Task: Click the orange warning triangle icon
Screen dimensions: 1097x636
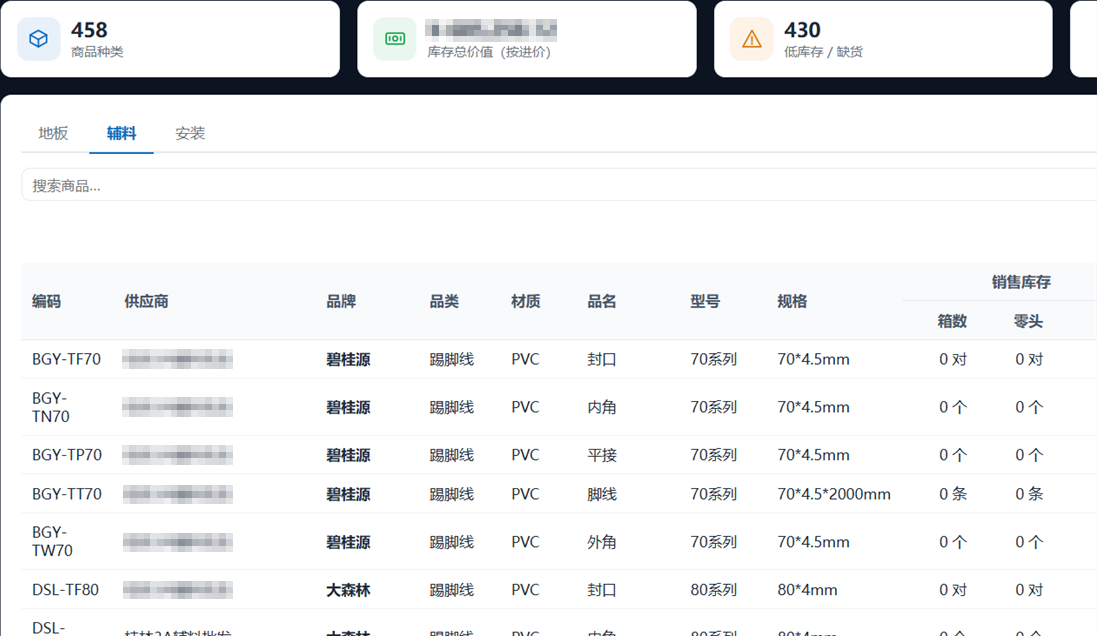Action: (x=751, y=38)
